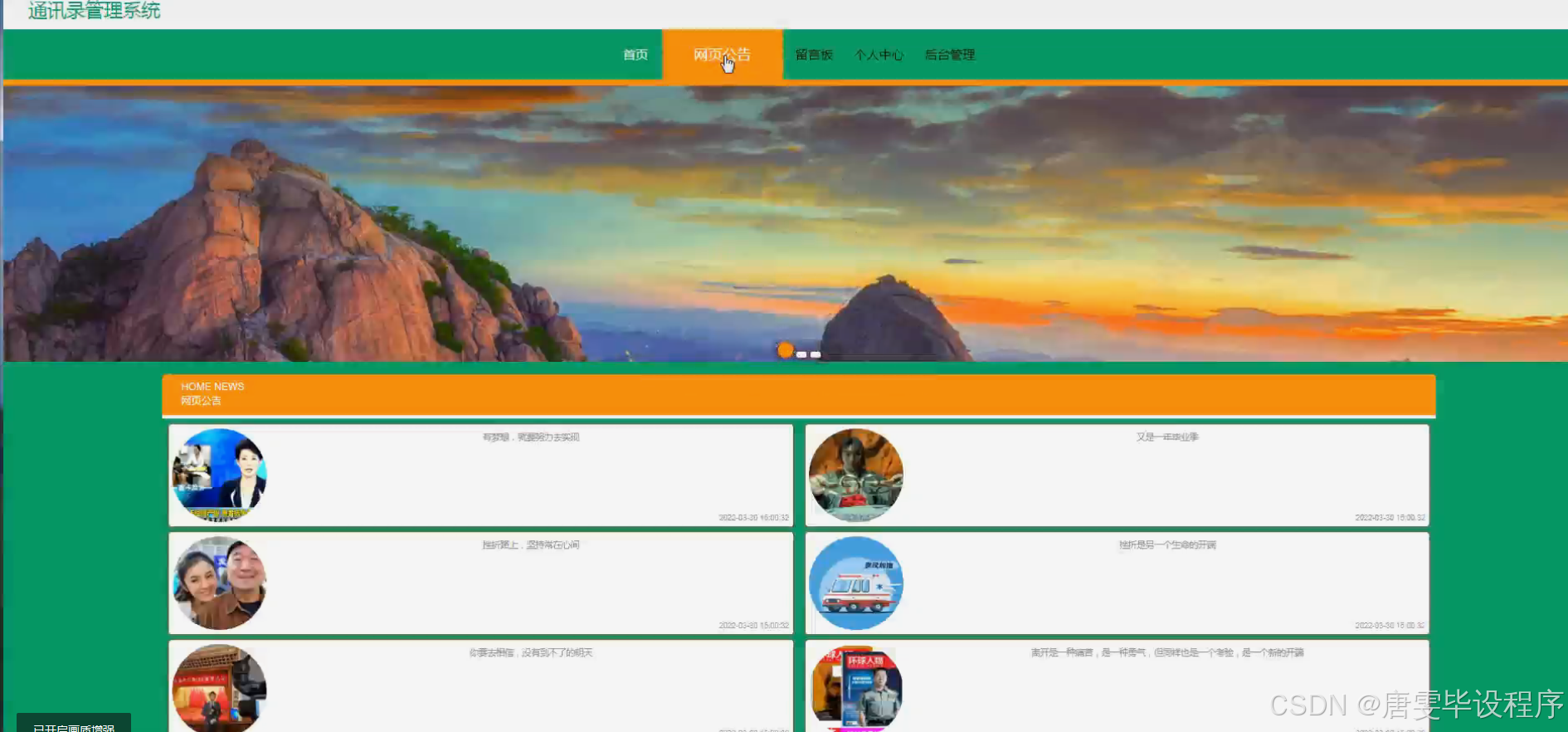The width and height of the screenshot is (1568, 732).
Task: Open announcement 你要去相信，没有到不了的明天
Action: [x=531, y=653]
